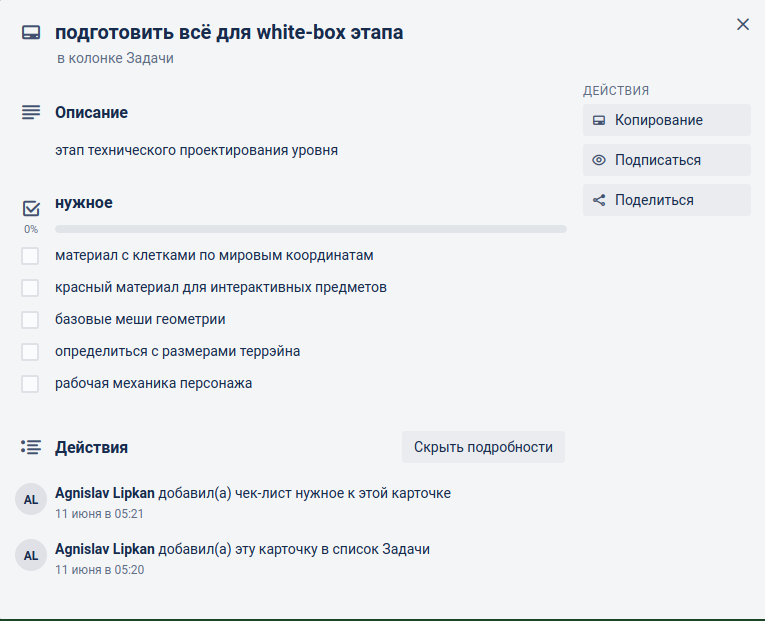Image resolution: width=765 pixels, height=621 pixels.
Task: Click the Копирование button
Action: click(666, 120)
